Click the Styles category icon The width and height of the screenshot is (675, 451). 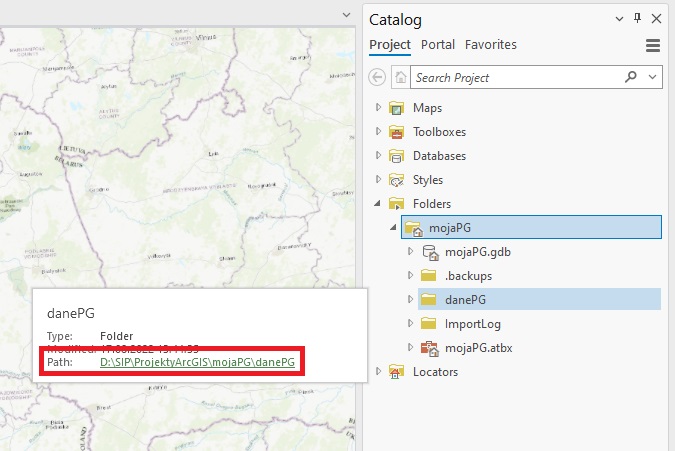pyautogui.click(x=398, y=180)
